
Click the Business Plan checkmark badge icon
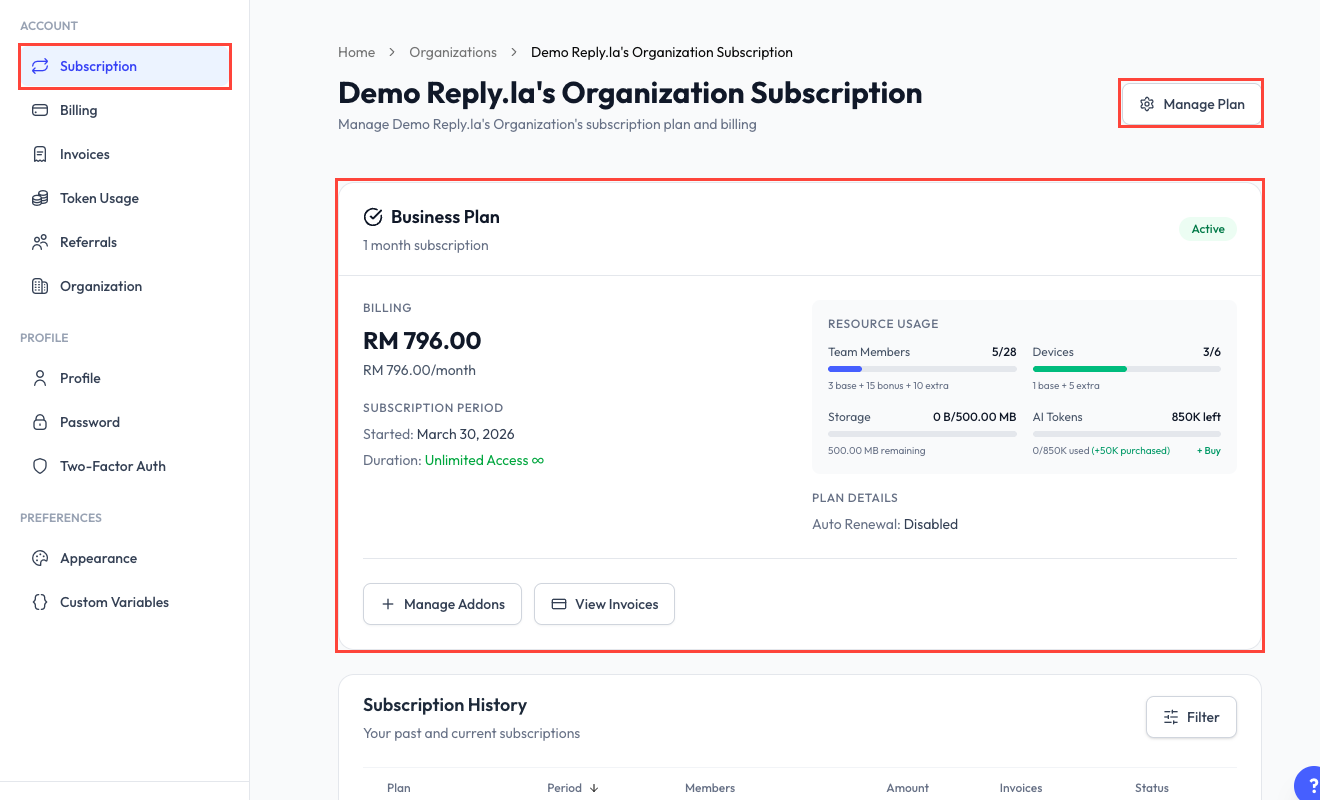tap(373, 217)
